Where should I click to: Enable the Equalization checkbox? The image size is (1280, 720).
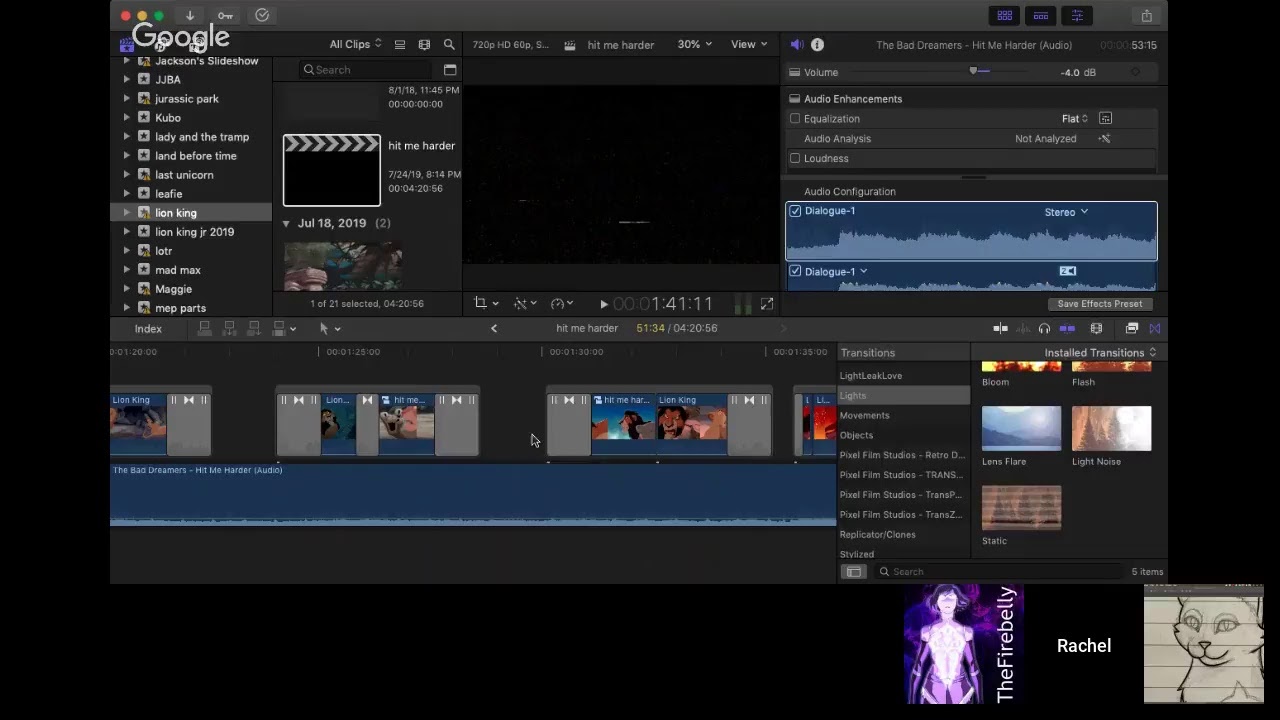[x=795, y=118]
